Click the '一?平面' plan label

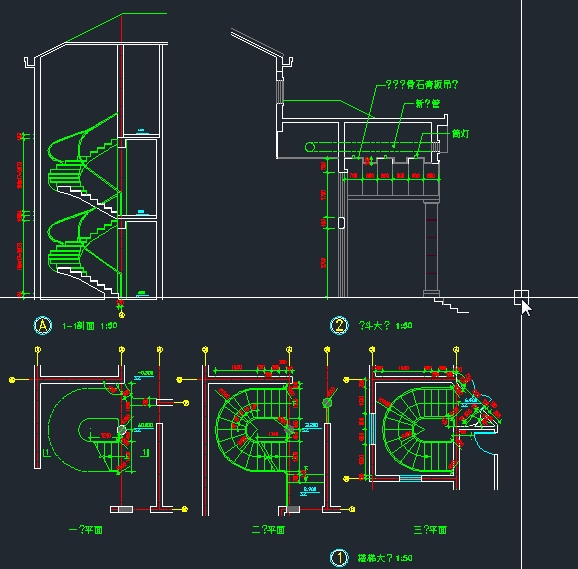click(x=86, y=530)
